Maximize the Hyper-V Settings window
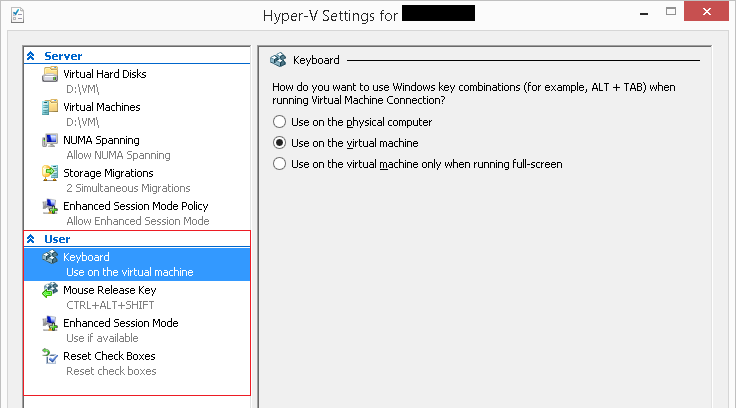This screenshot has height=408, width=736. 671,12
